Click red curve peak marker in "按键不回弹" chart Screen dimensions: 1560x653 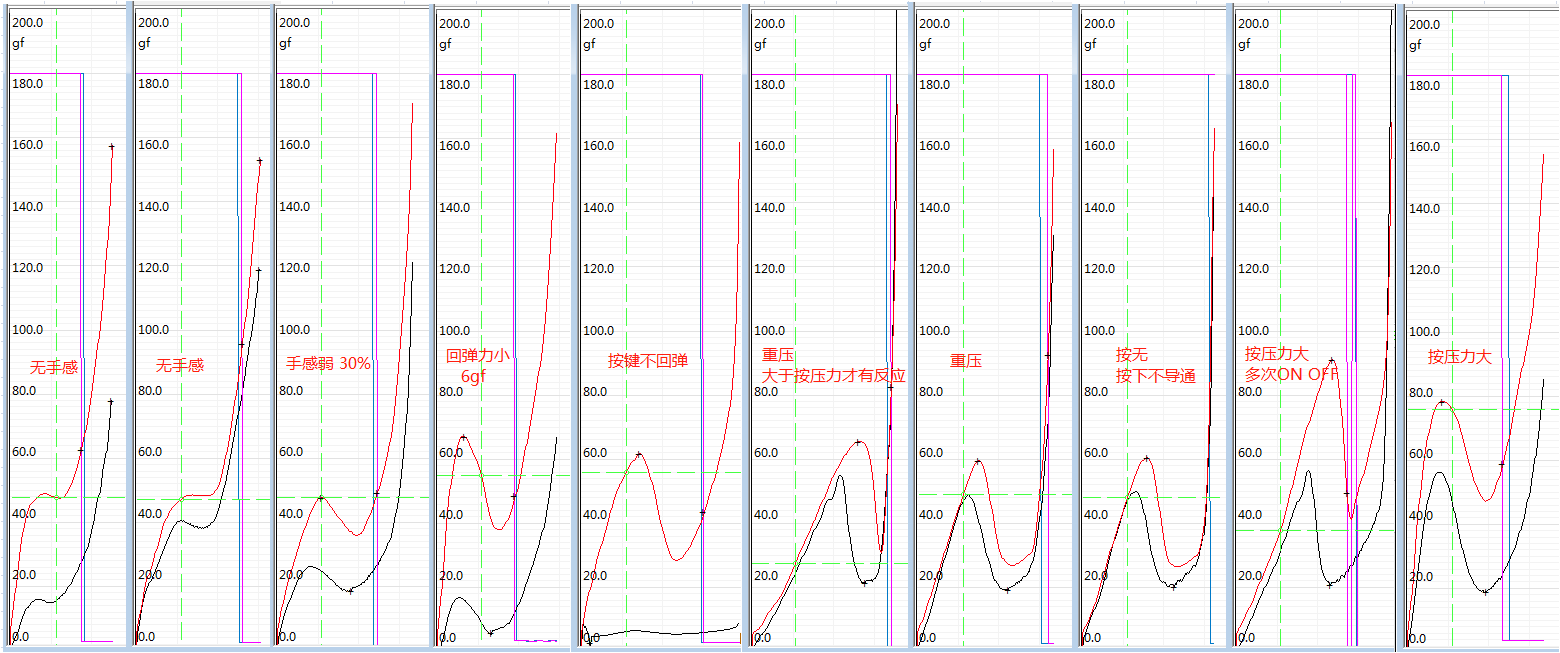638,454
